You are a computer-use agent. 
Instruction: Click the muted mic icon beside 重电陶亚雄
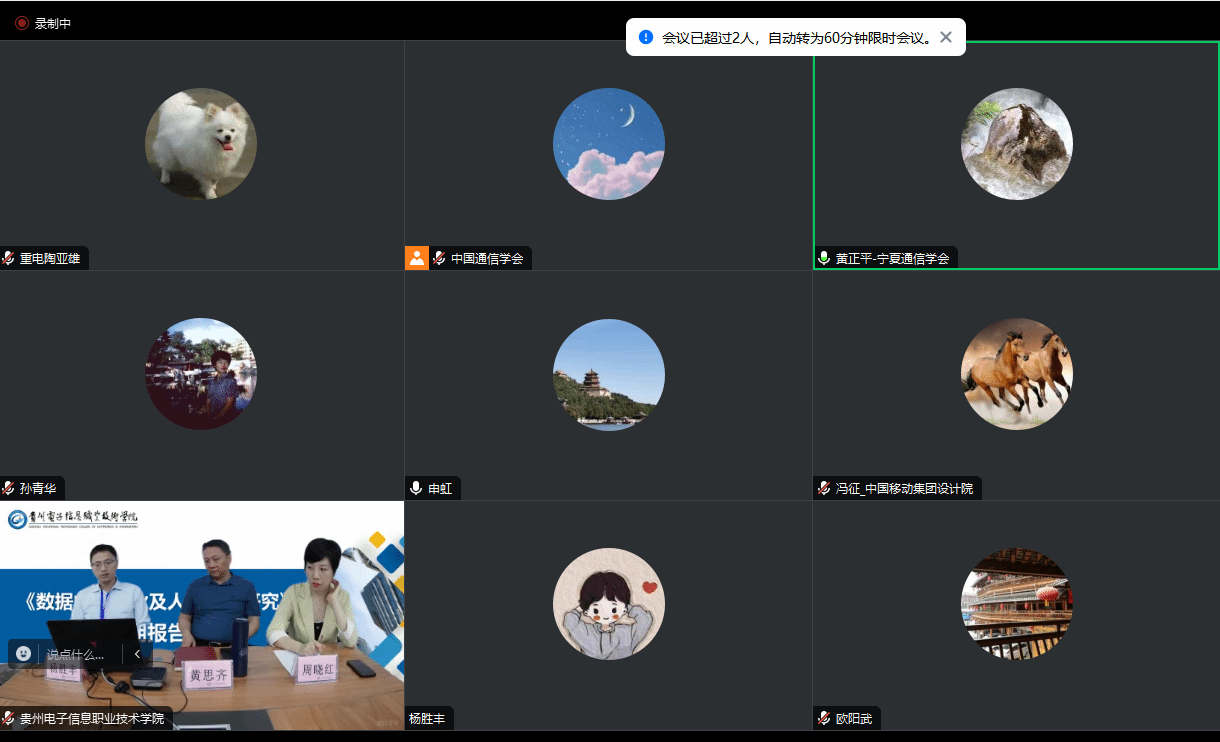click(x=9, y=258)
